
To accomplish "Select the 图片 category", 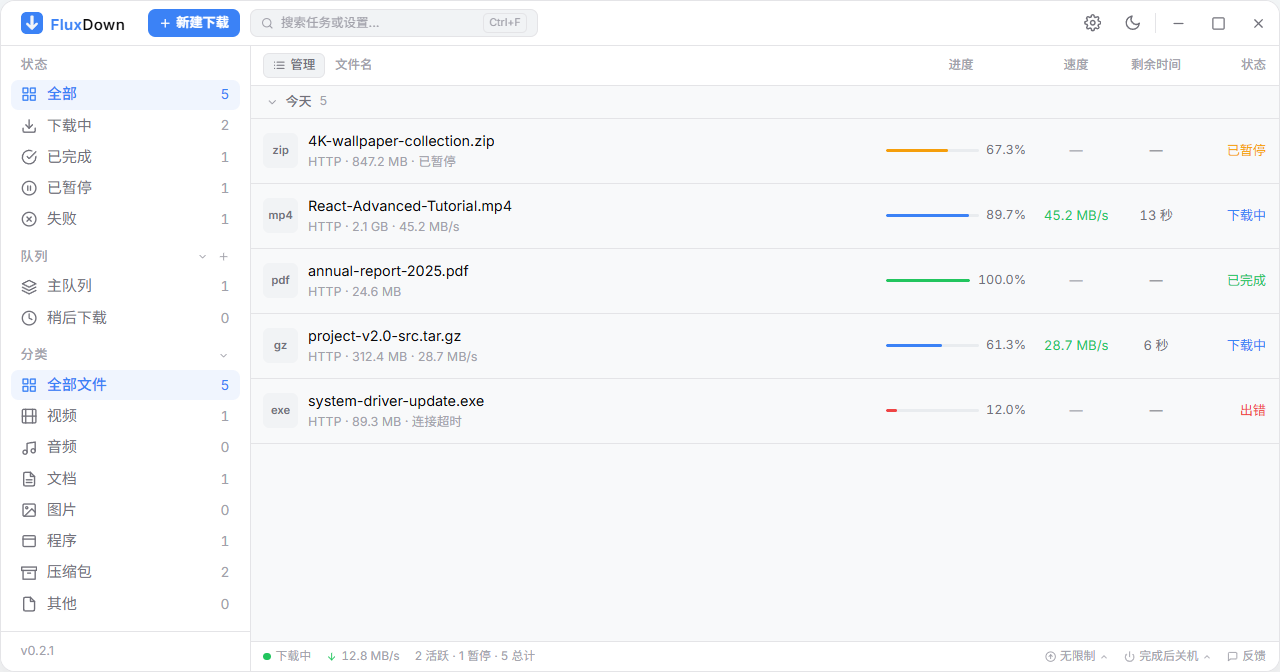I will (125, 510).
